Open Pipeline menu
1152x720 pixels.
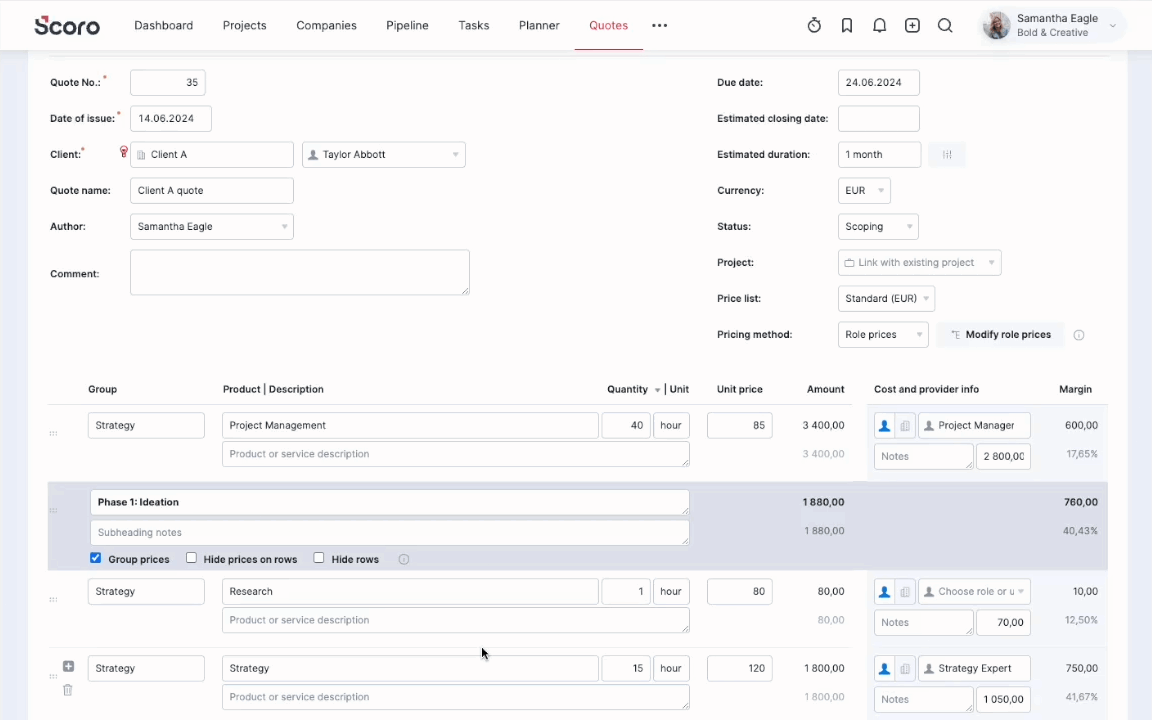[407, 26]
